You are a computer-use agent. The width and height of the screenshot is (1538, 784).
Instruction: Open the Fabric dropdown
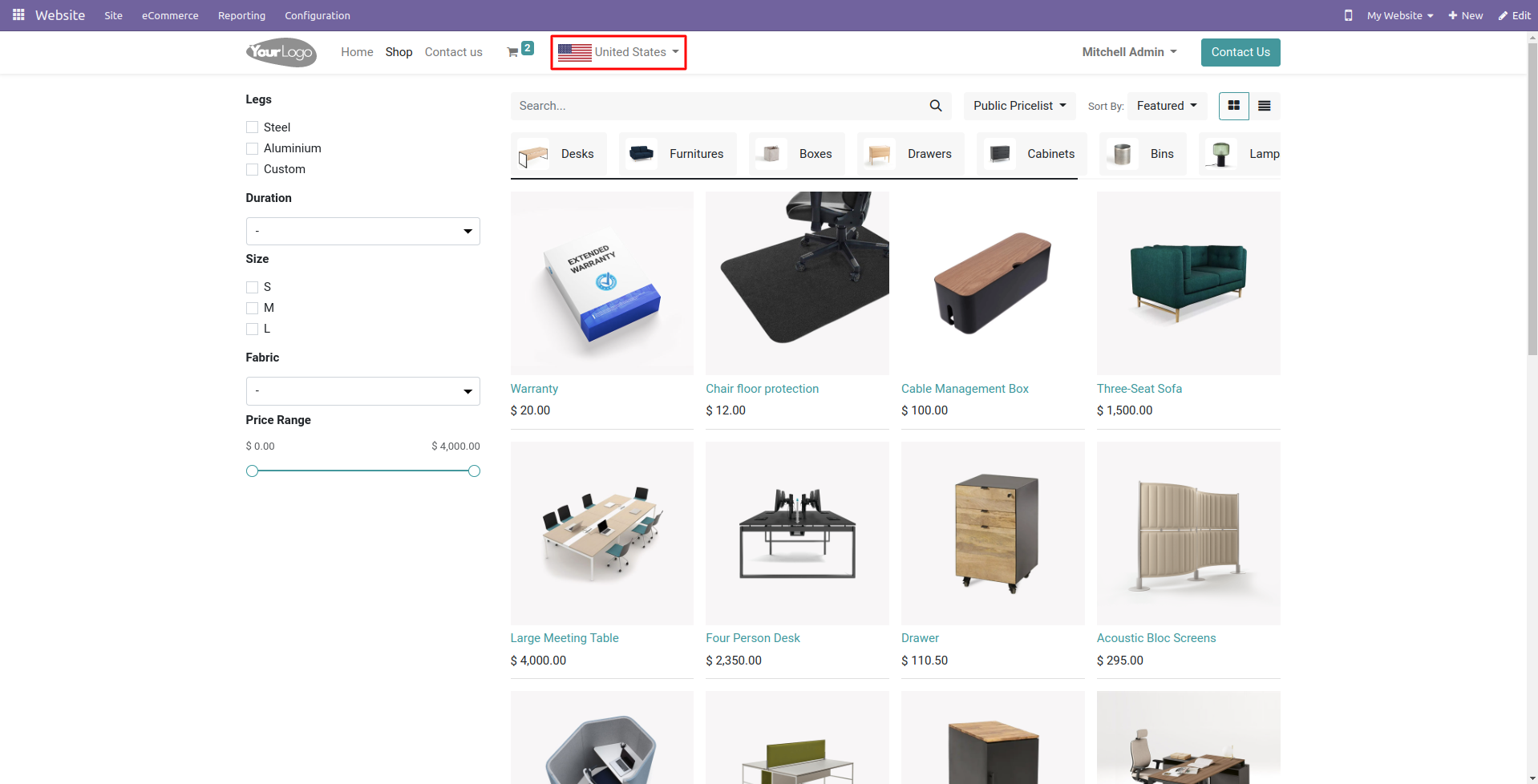pyautogui.click(x=362, y=391)
